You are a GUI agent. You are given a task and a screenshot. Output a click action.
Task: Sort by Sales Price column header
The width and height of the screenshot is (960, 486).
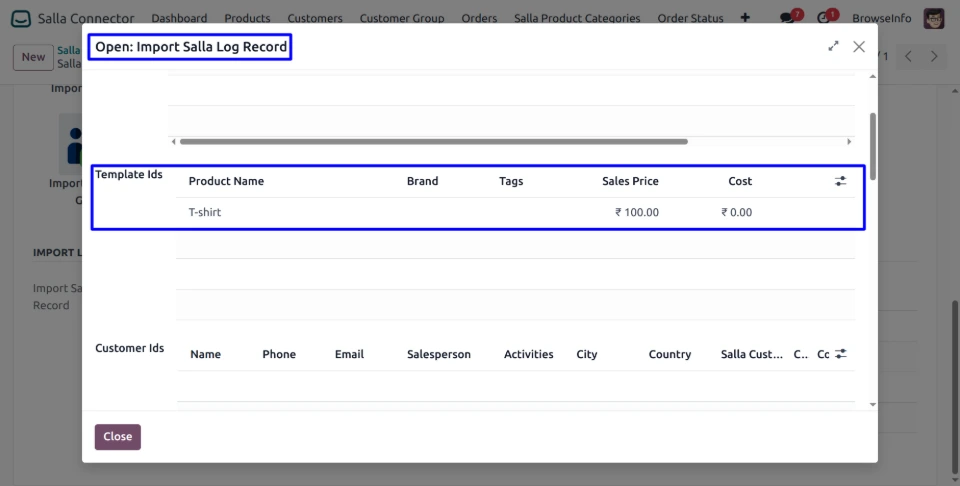pyautogui.click(x=630, y=181)
